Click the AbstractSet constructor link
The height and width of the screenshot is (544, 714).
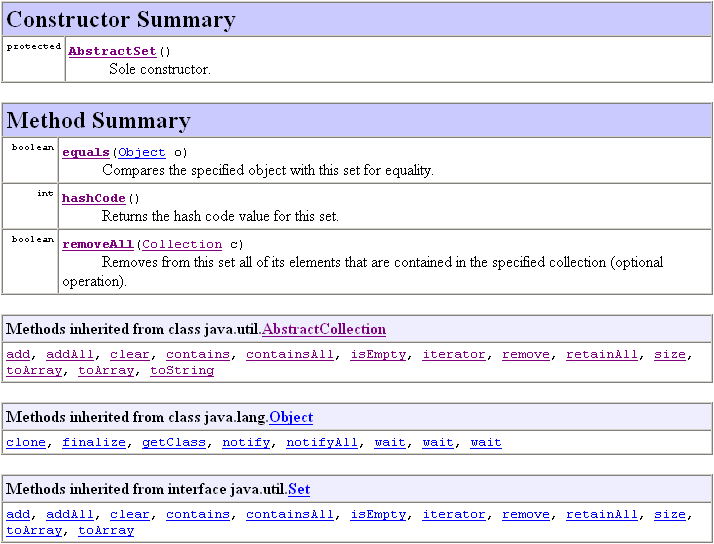point(113,51)
